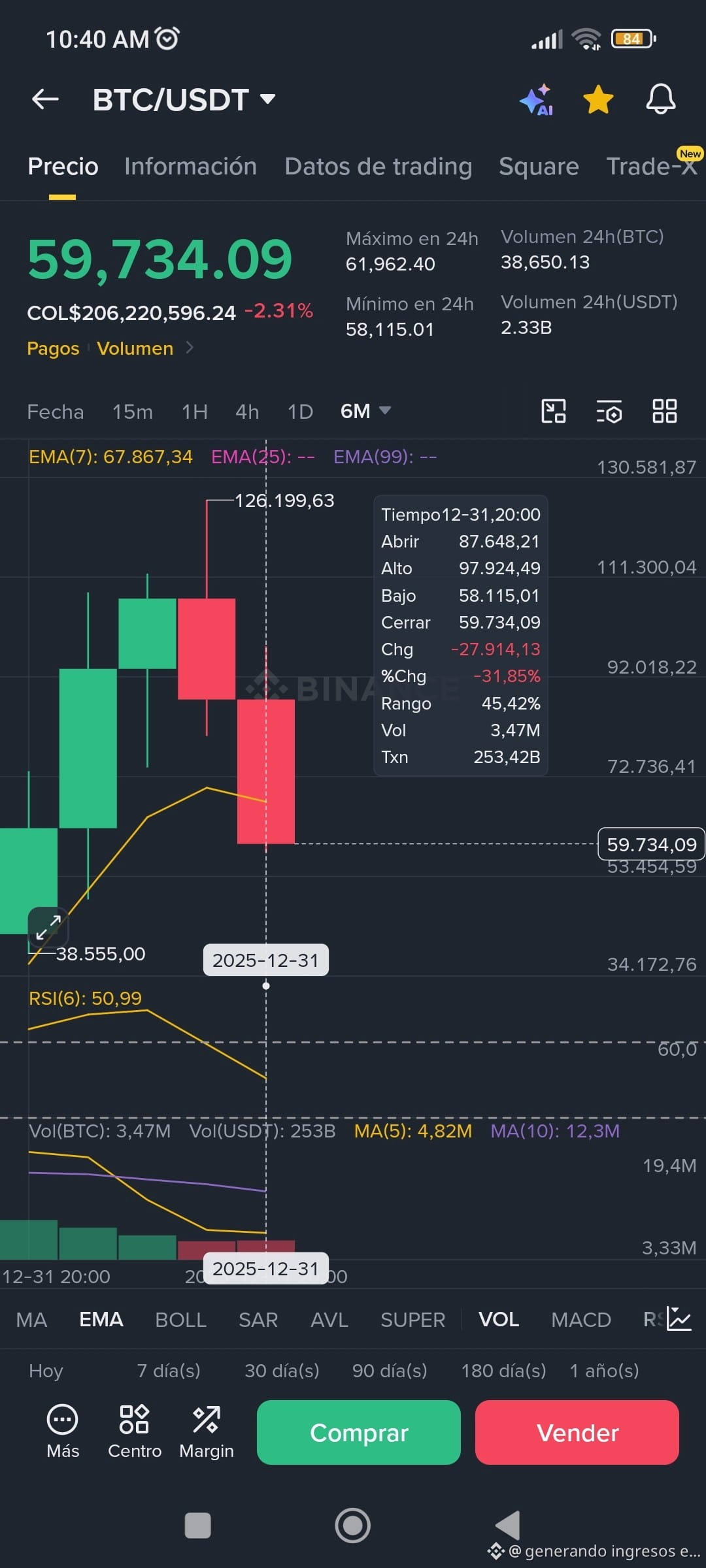The height and width of the screenshot is (1568, 706).
Task: Select the 1H chart interval
Action: [x=194, y=412]
